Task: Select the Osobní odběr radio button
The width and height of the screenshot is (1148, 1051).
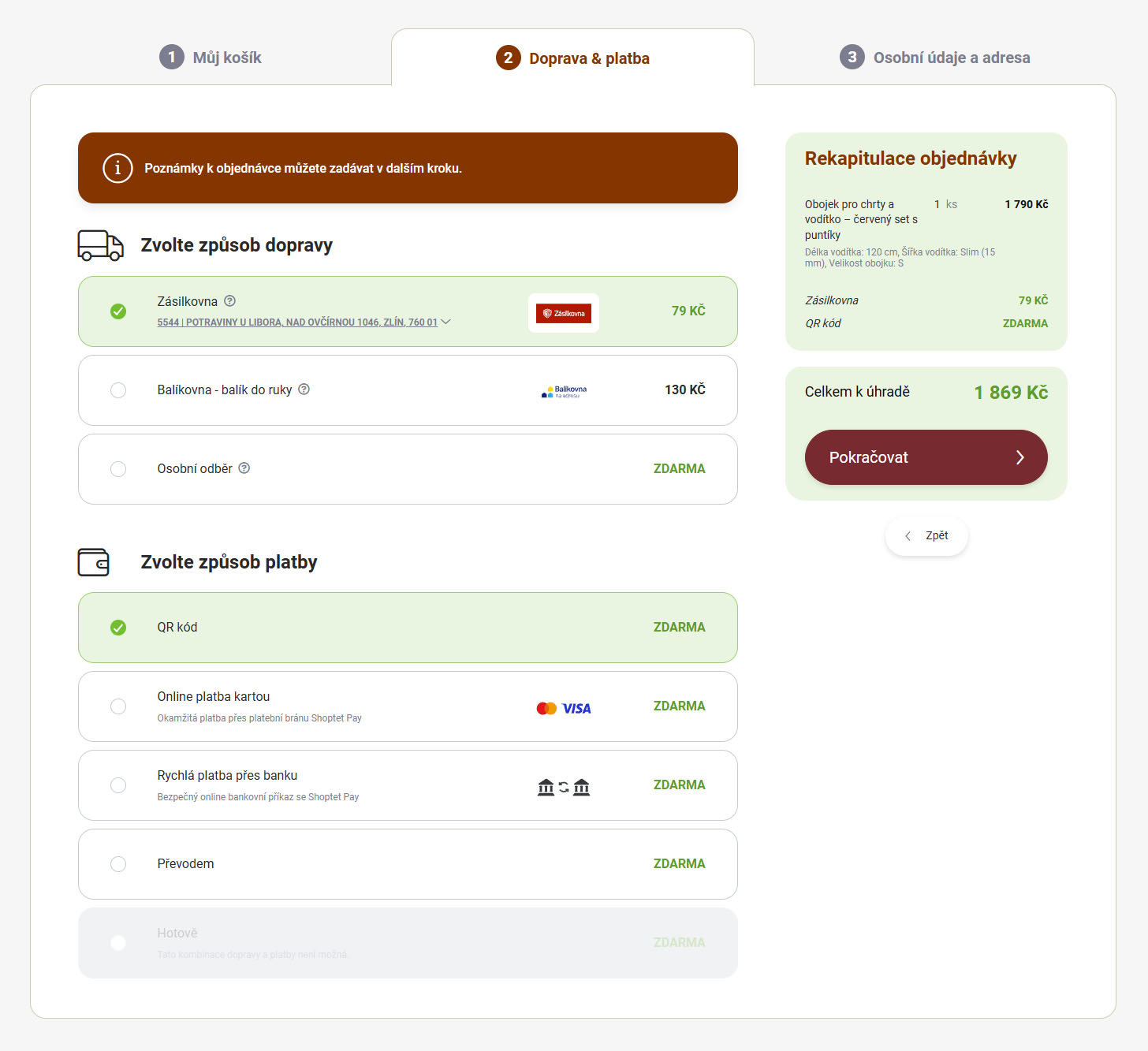Action: click(118, 469)
